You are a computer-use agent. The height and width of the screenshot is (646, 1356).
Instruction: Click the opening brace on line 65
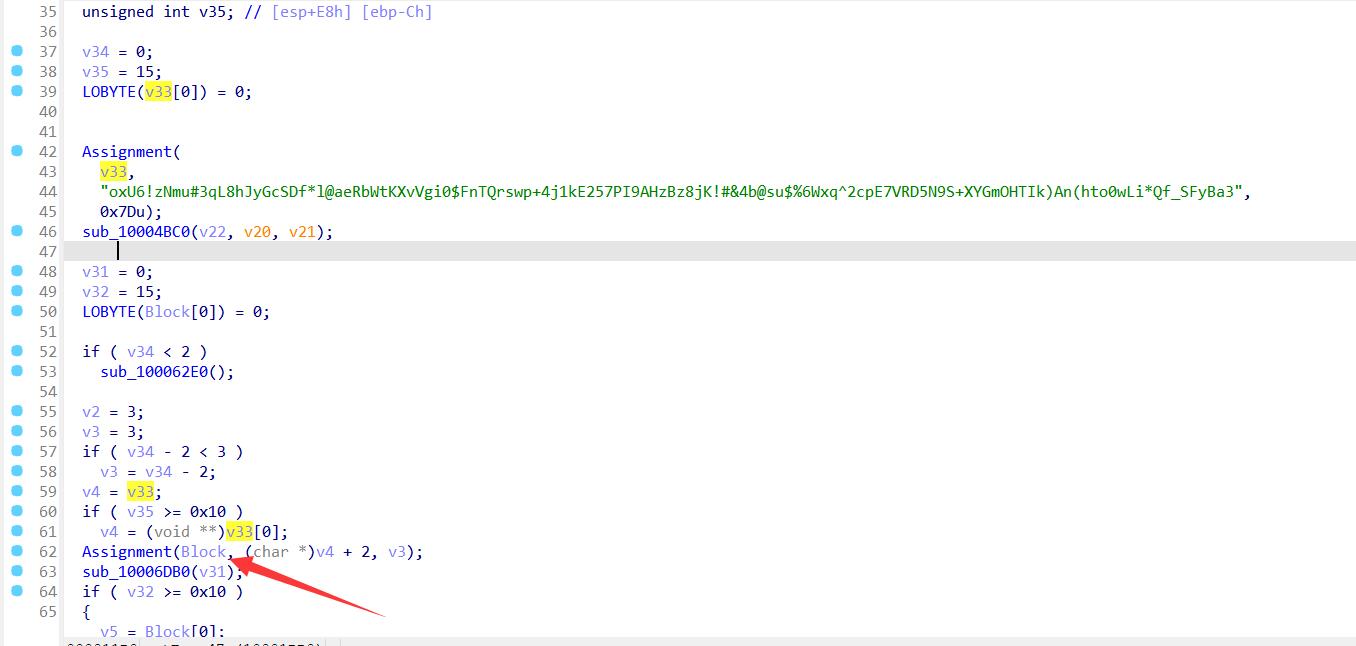tap(86, 612)
